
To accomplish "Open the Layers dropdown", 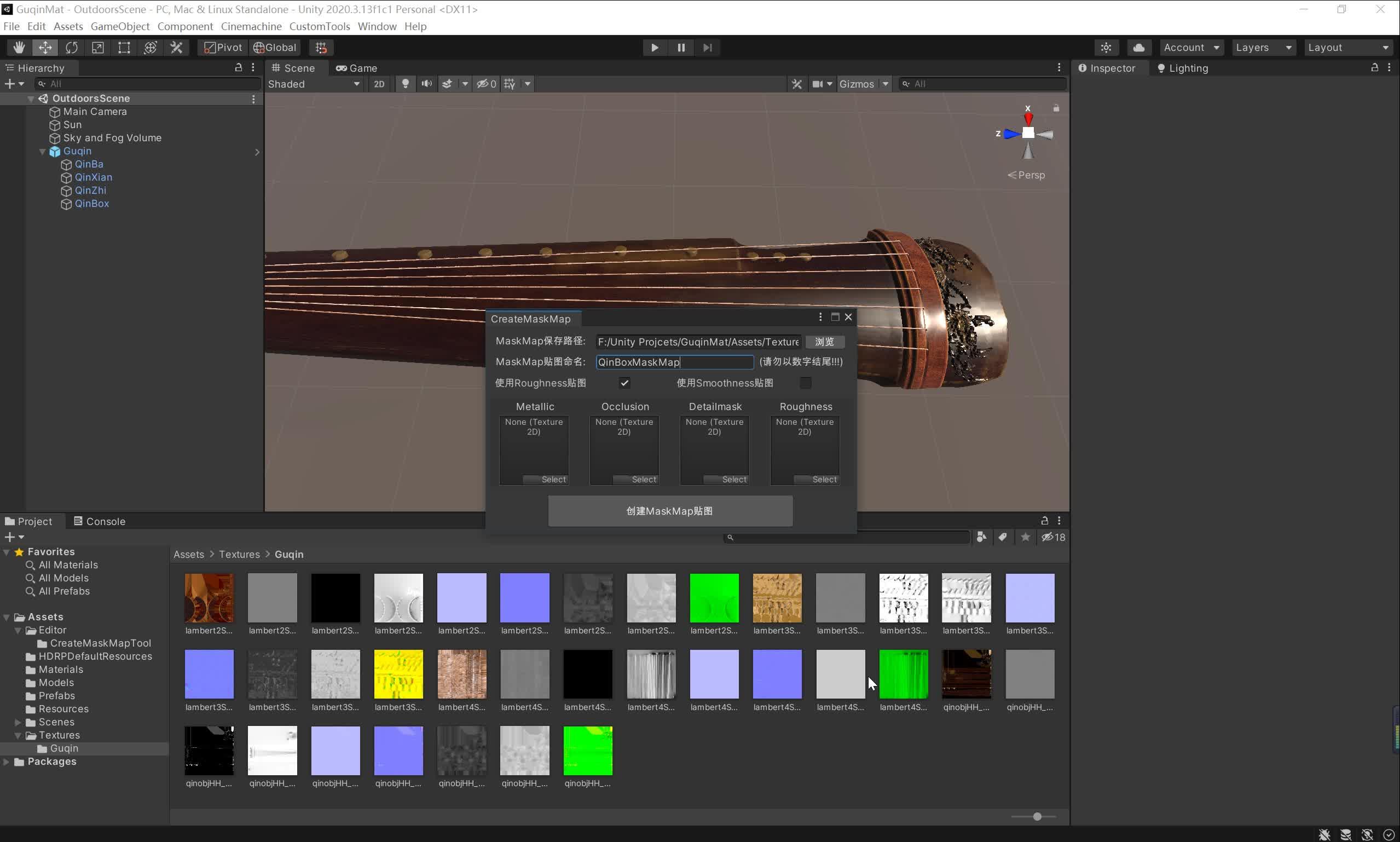I will pos(1263,48).
